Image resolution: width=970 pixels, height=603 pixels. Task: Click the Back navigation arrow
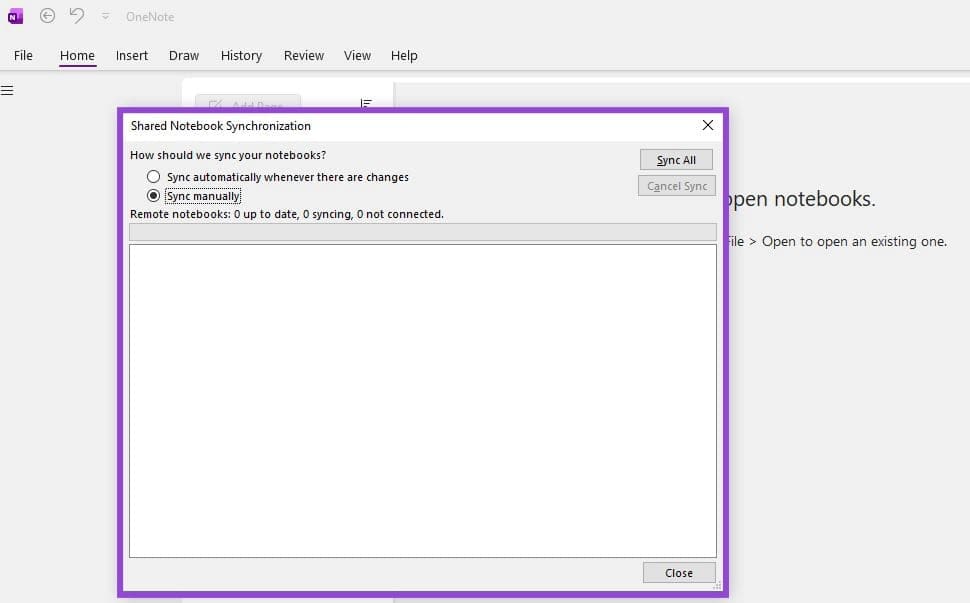tap(47, 15)
